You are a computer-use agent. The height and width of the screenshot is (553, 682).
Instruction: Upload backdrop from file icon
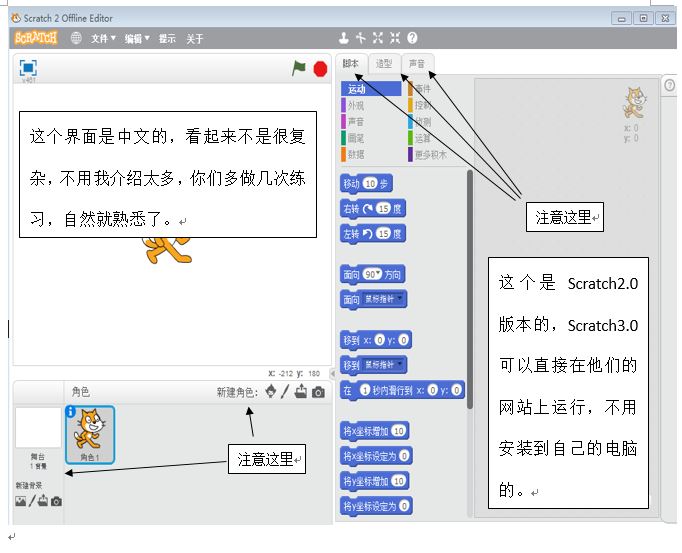click(43, 501)
